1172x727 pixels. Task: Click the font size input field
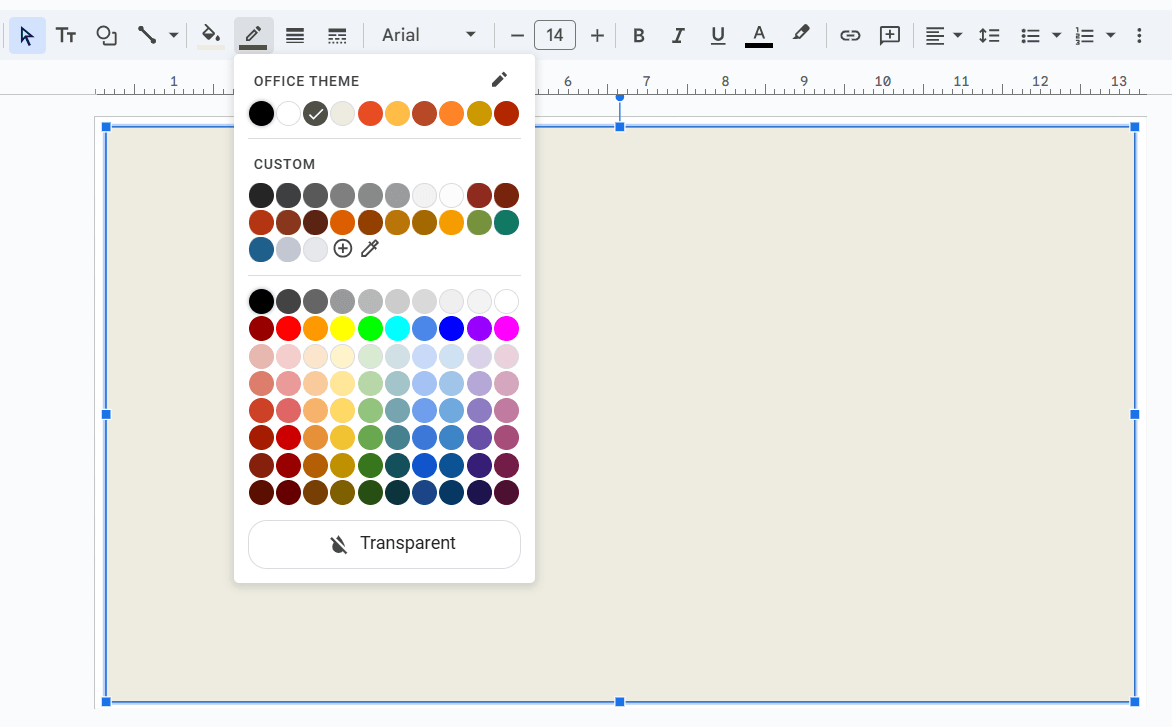point(555,35)
